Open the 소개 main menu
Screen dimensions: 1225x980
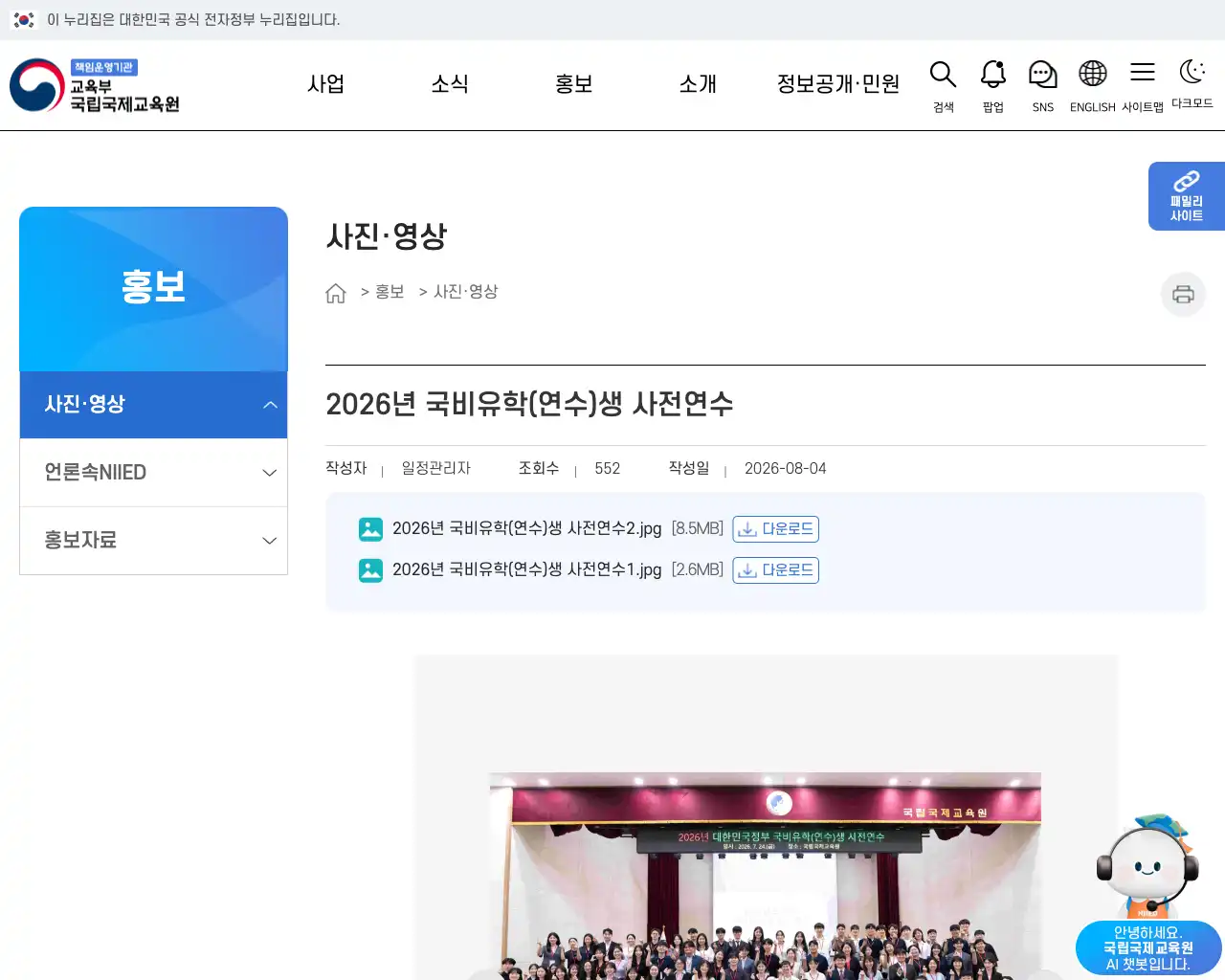pyautogui.click(x=698, y=84)
